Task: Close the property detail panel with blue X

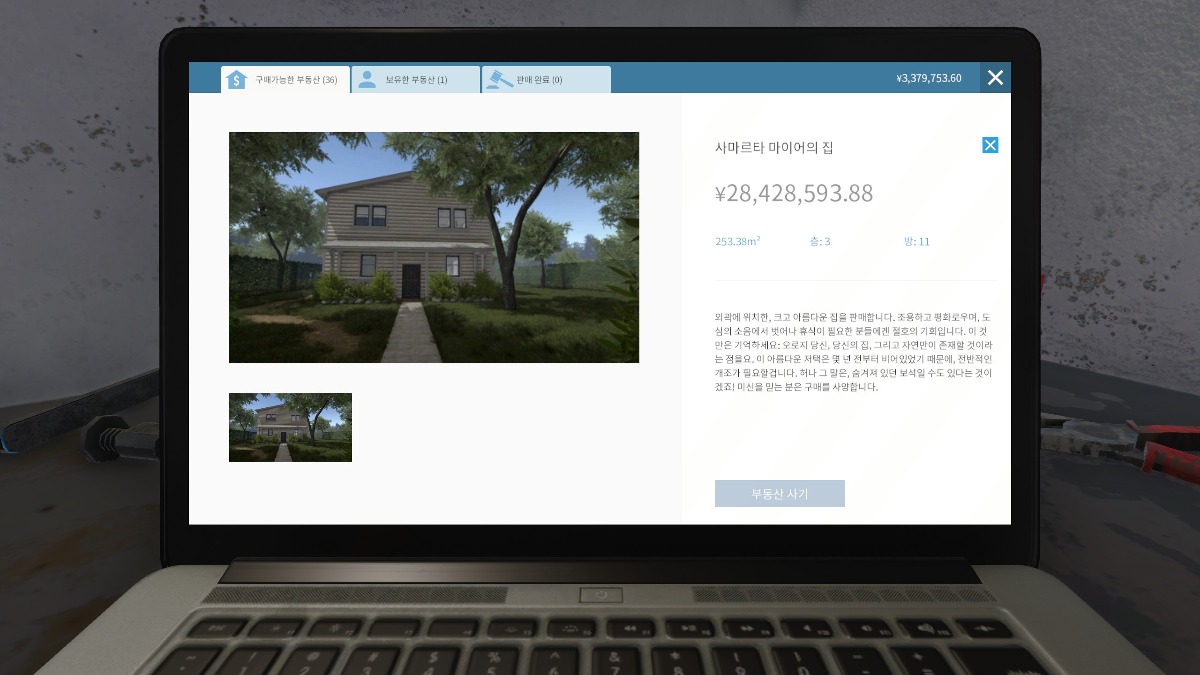Action: [x=990, y=145]
